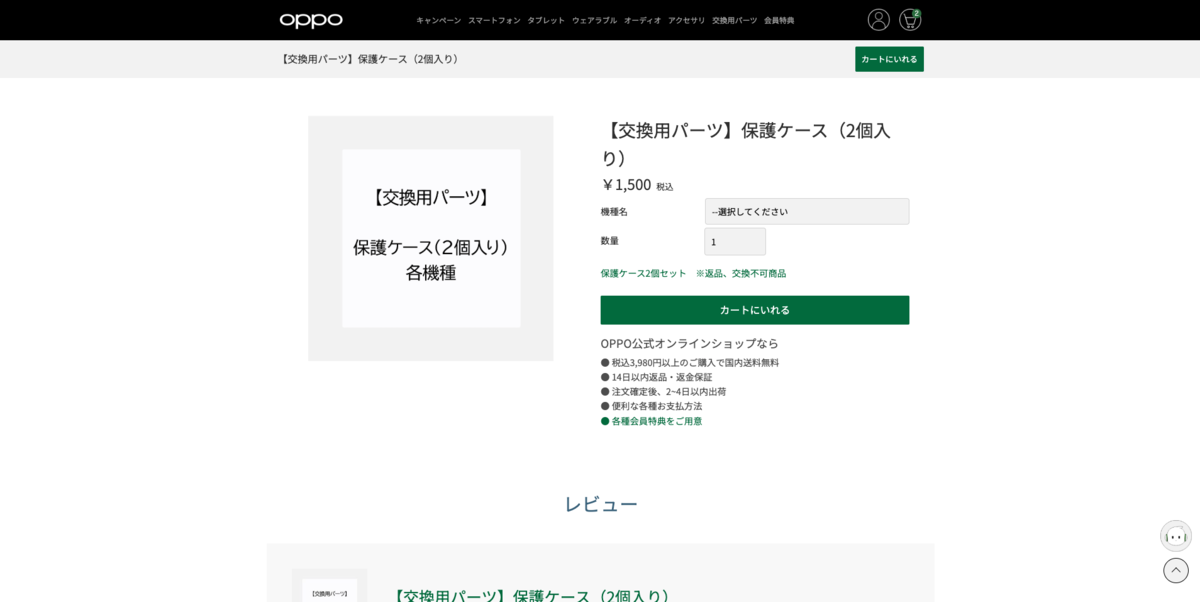
Task: Click the ￥1,500 price text
Action: [x=627, y=184]
